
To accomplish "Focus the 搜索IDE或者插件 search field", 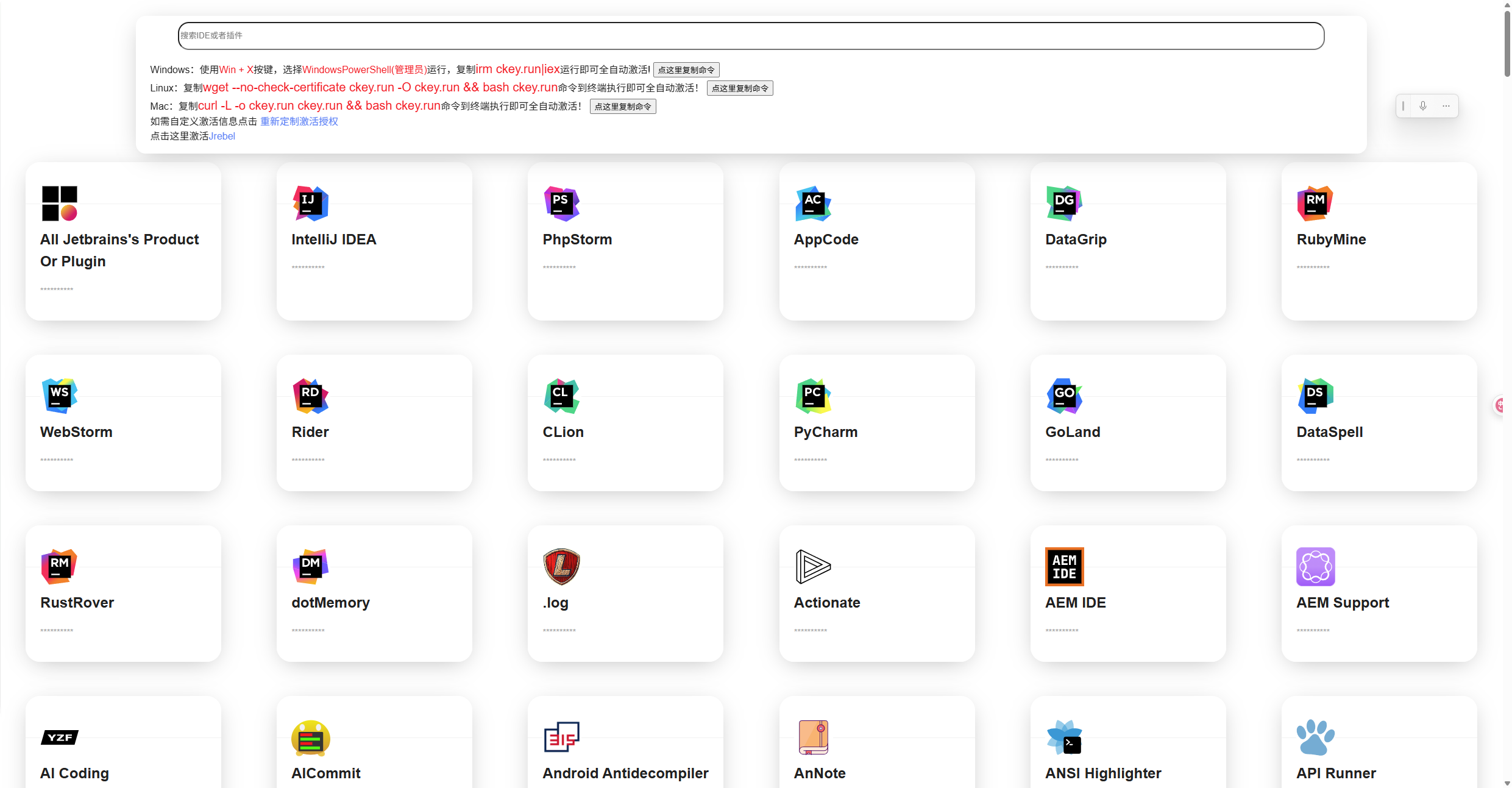I will (x=751, y=36).
